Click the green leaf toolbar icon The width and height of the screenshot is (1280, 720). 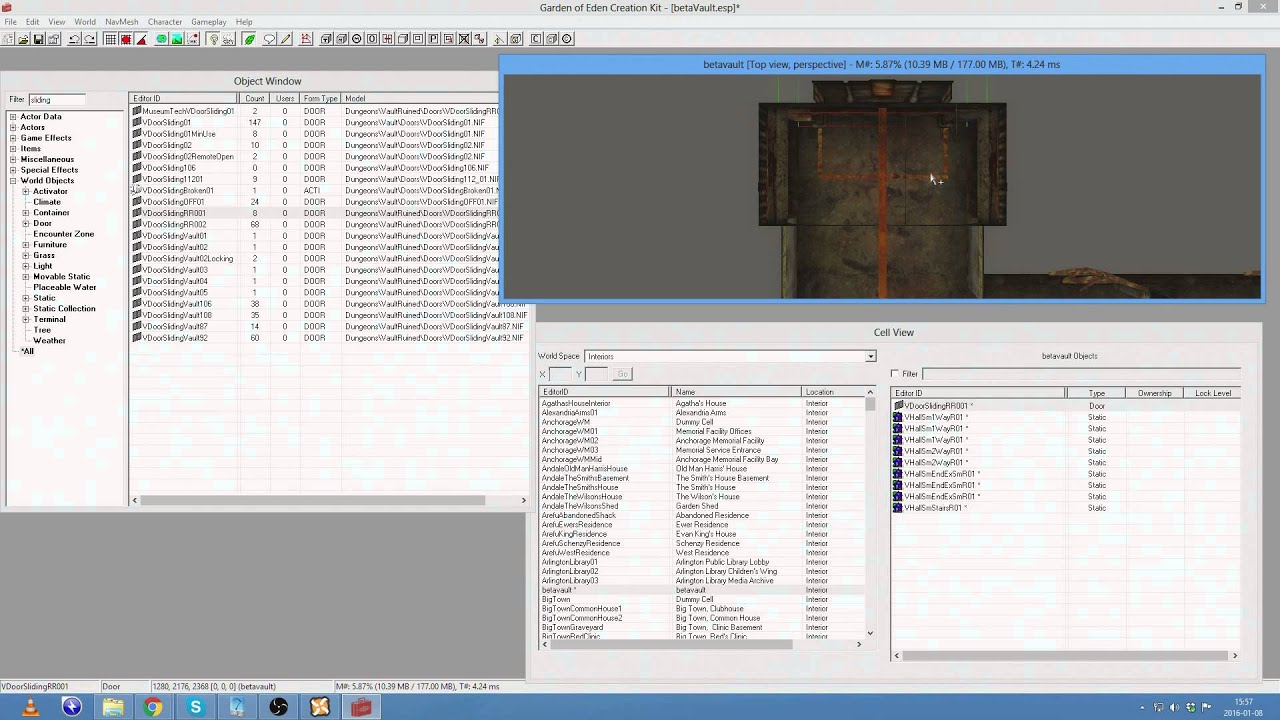249,39
